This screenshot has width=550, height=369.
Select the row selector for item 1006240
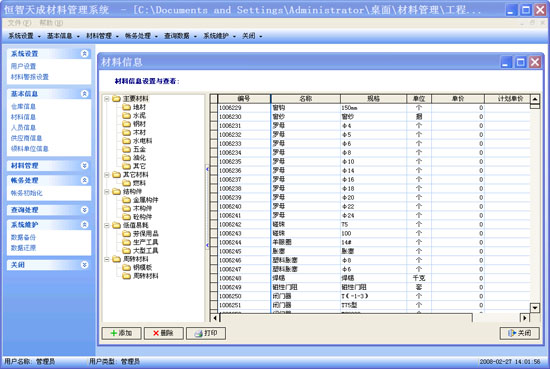pyautogui.click(x=214, y=206)
